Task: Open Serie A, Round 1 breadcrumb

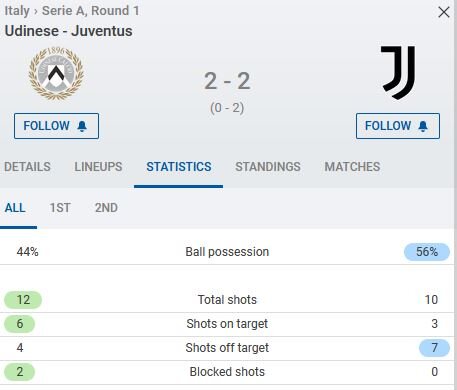Action: 91,11
